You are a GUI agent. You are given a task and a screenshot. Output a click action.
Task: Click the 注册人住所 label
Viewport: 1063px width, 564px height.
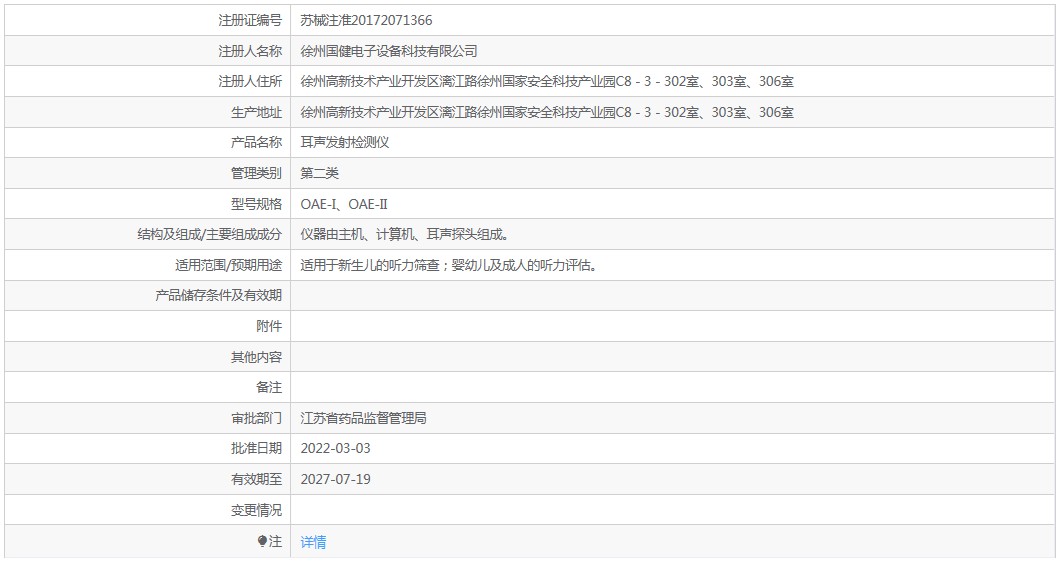pos(249,81)
